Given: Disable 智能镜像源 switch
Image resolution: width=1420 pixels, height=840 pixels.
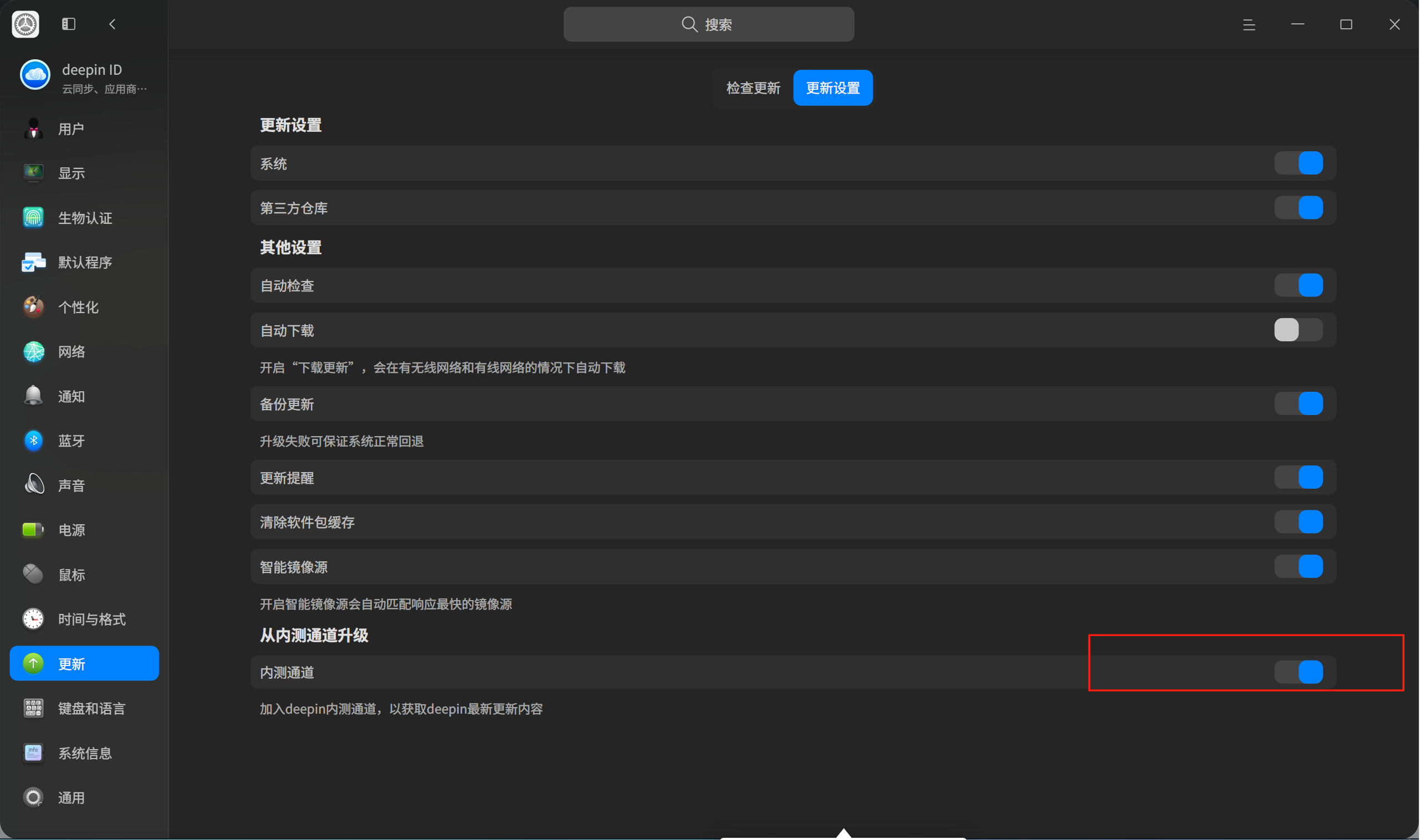Looking at the screenshot, I should [x=1299, y=567].
